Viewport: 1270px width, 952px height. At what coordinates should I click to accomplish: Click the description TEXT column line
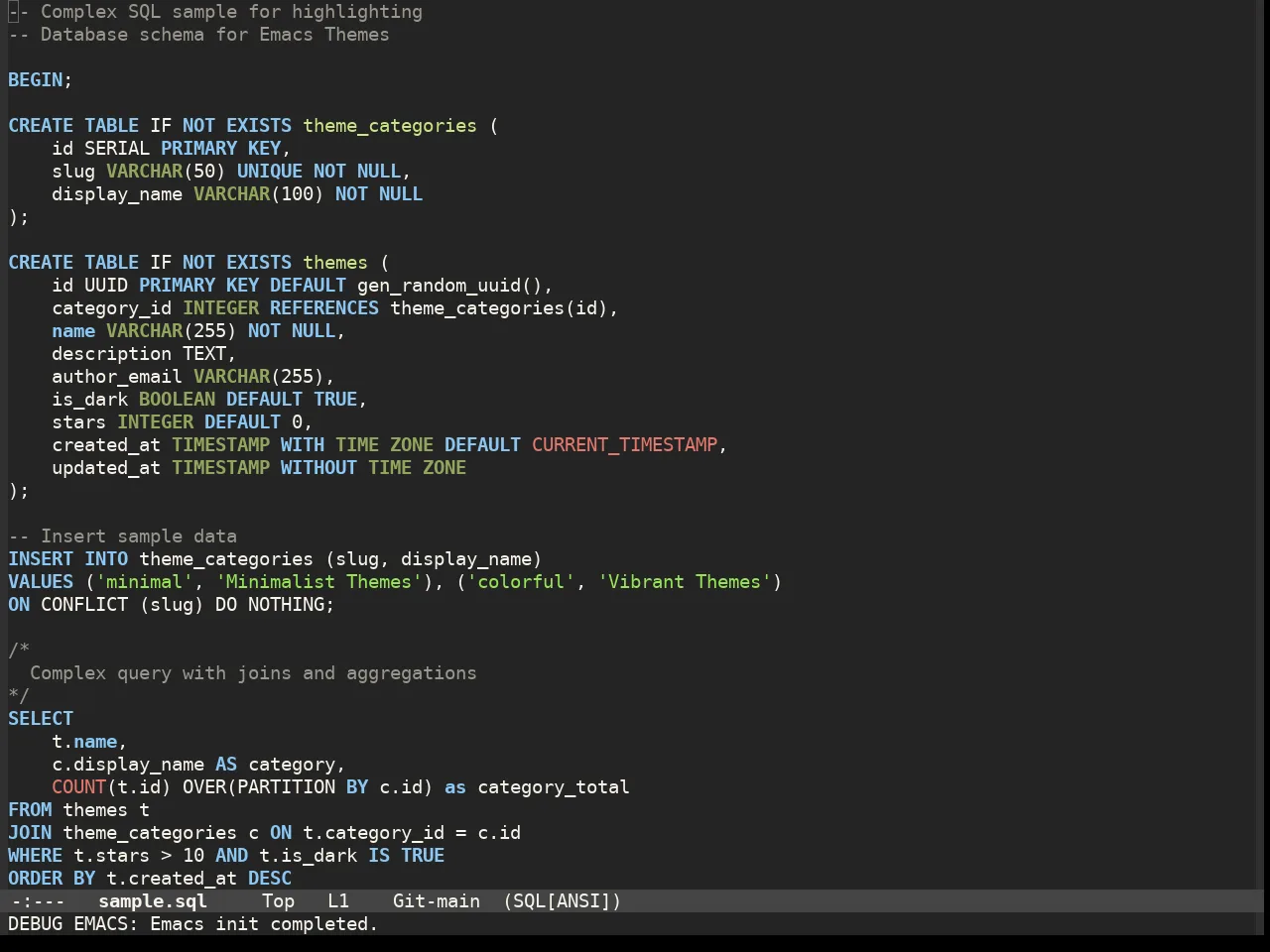(x=144, y=354)
